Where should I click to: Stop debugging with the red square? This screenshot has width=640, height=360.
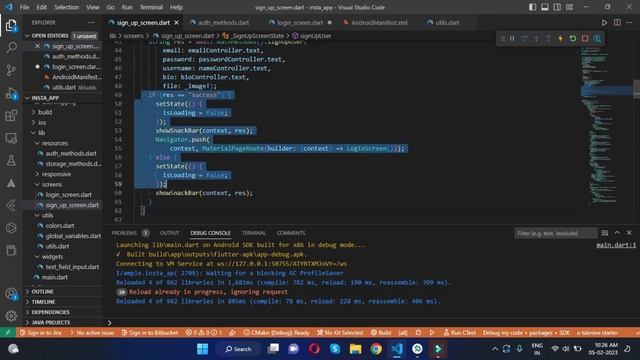click(585, 38)
